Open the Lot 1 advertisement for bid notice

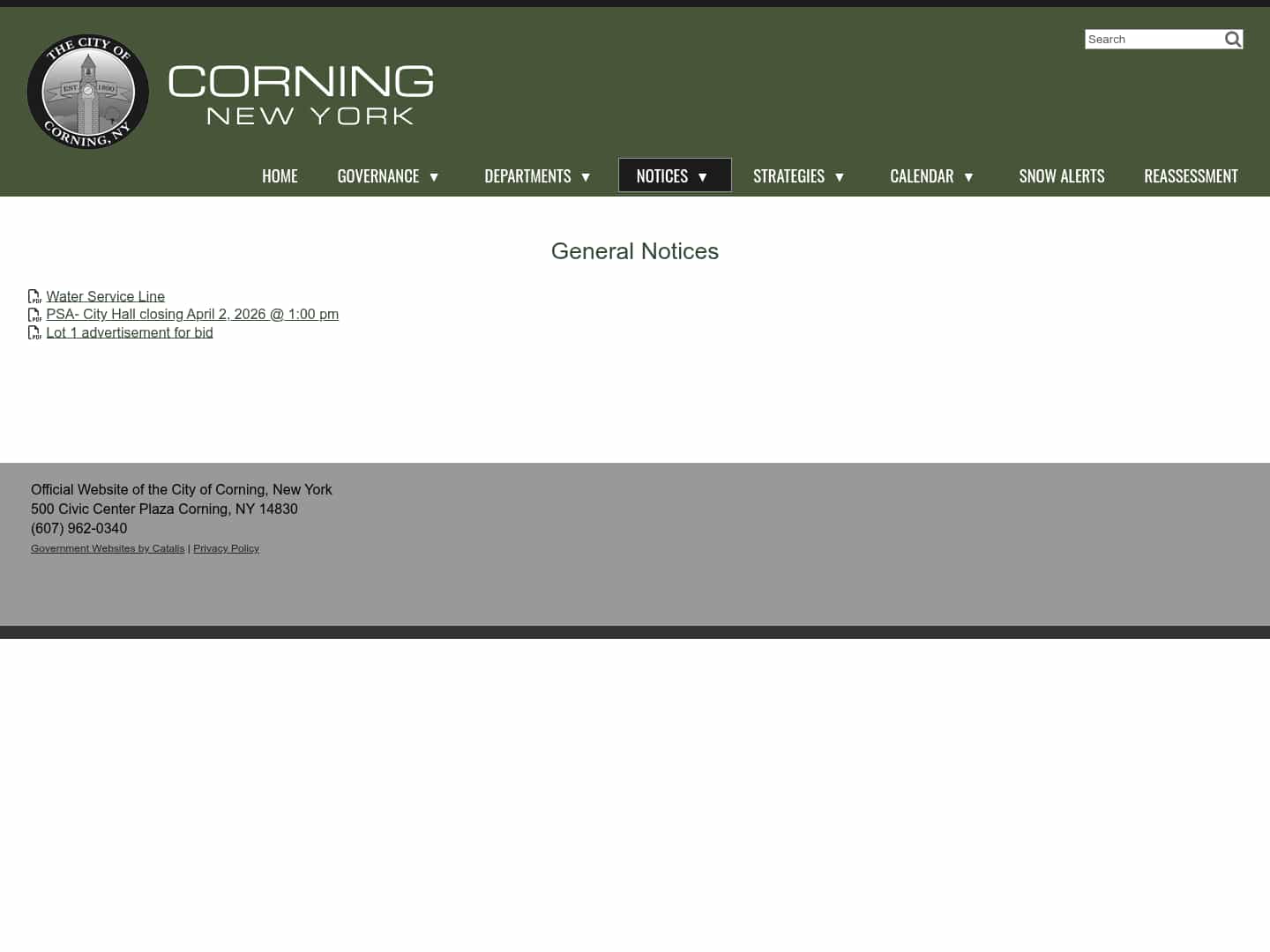coord(129,332)
